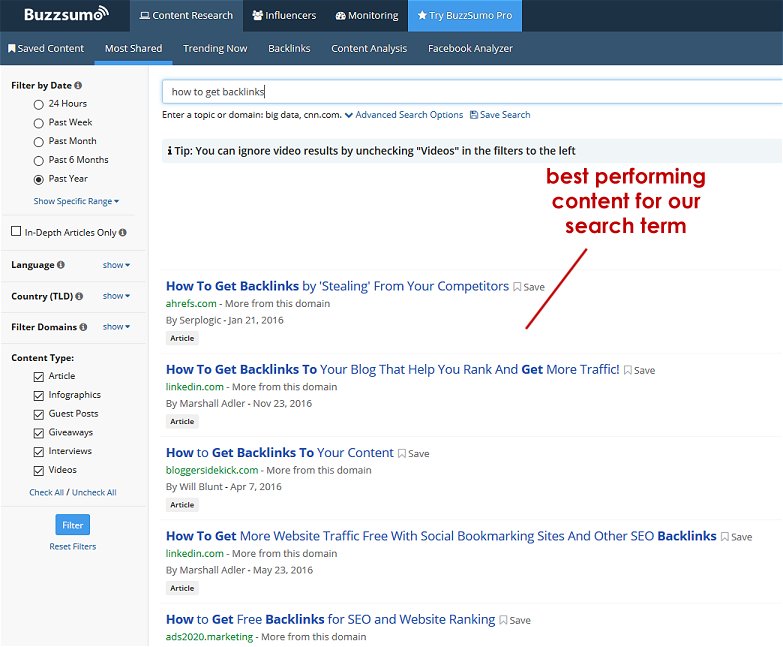Click into the topic search field
783x647 pixels.
point(472,92)
